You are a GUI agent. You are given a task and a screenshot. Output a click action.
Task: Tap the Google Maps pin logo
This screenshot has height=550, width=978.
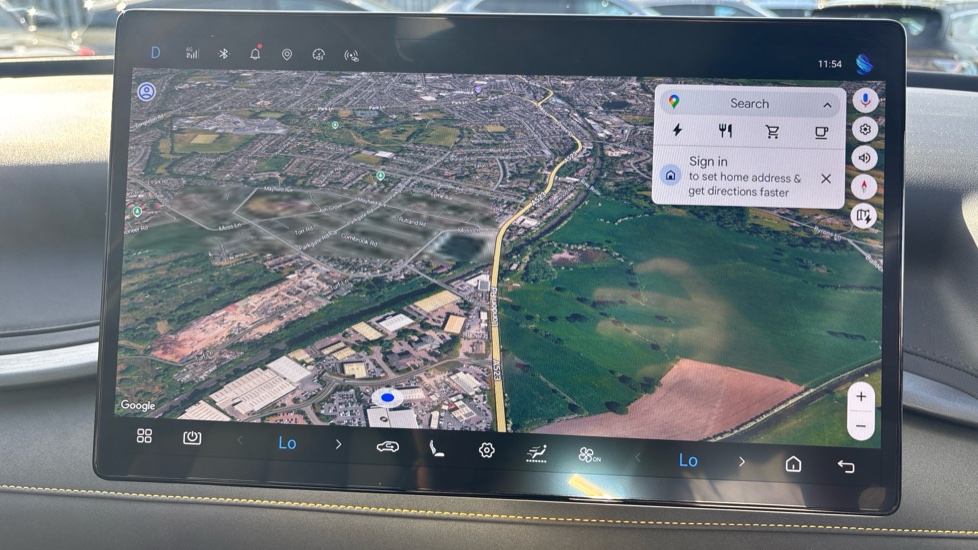click(x=674, y=102)
